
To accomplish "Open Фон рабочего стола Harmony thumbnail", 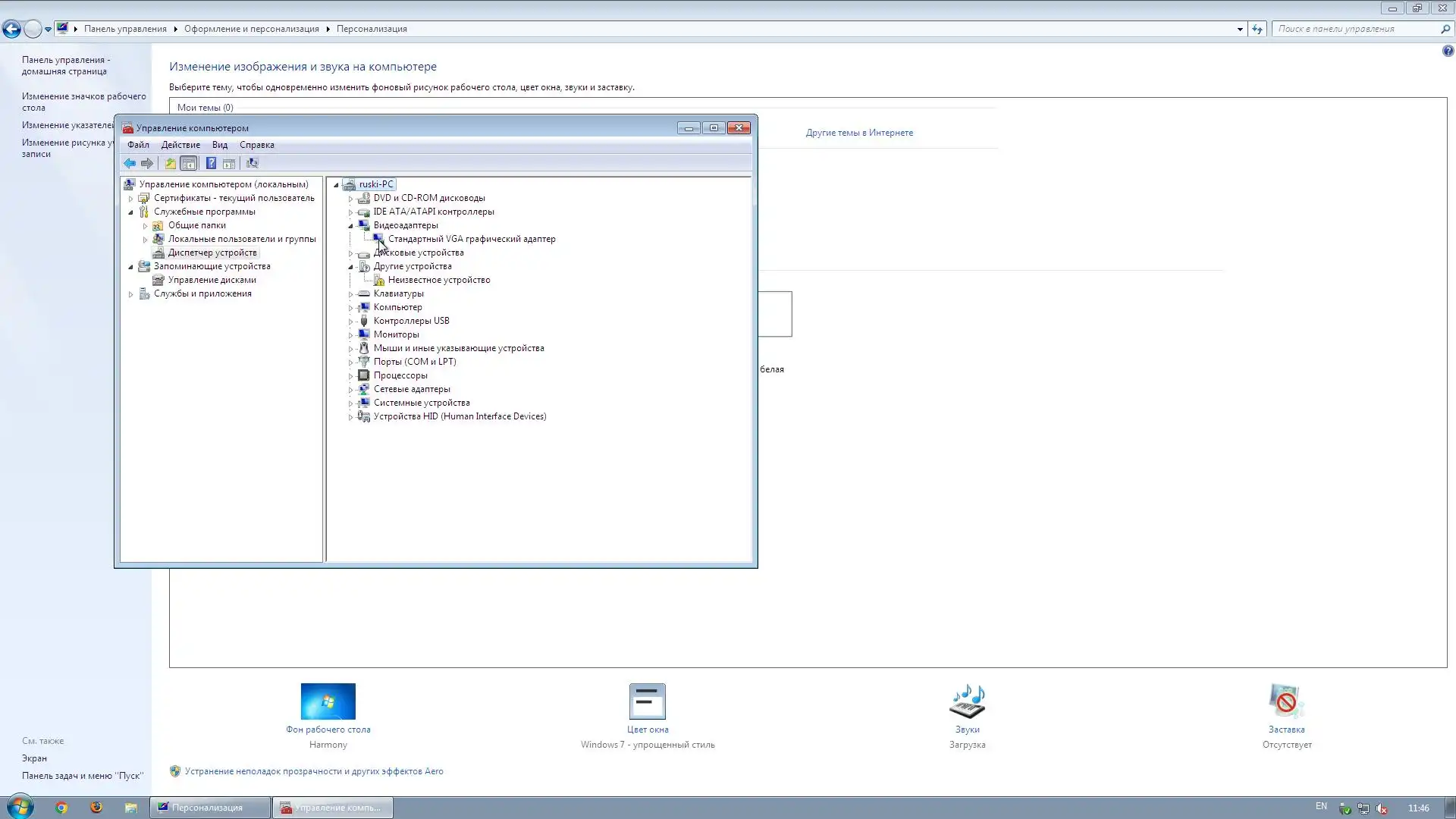I will (x=328, y=701).
